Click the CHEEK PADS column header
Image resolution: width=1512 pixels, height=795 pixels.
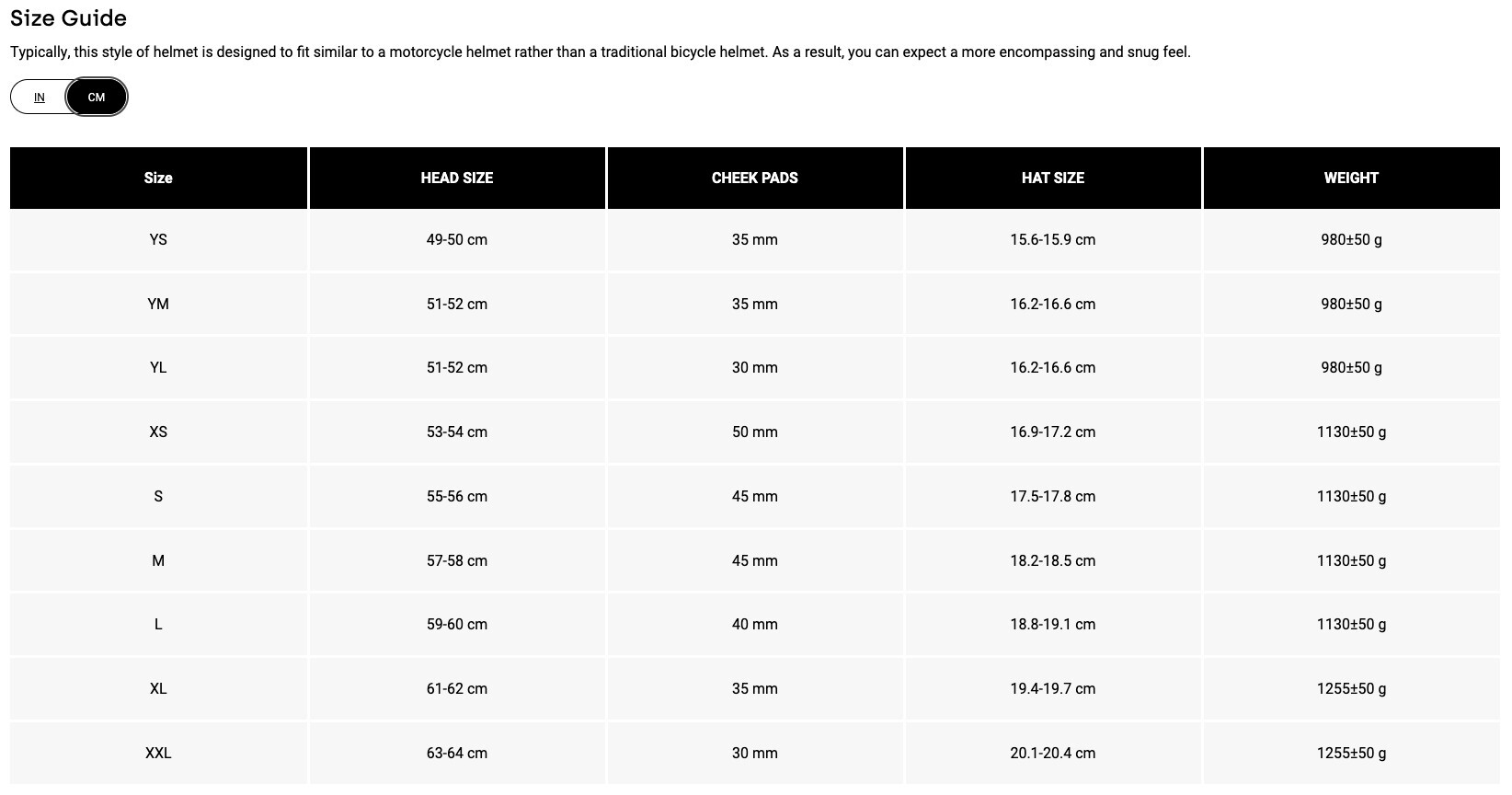[755, 179]
